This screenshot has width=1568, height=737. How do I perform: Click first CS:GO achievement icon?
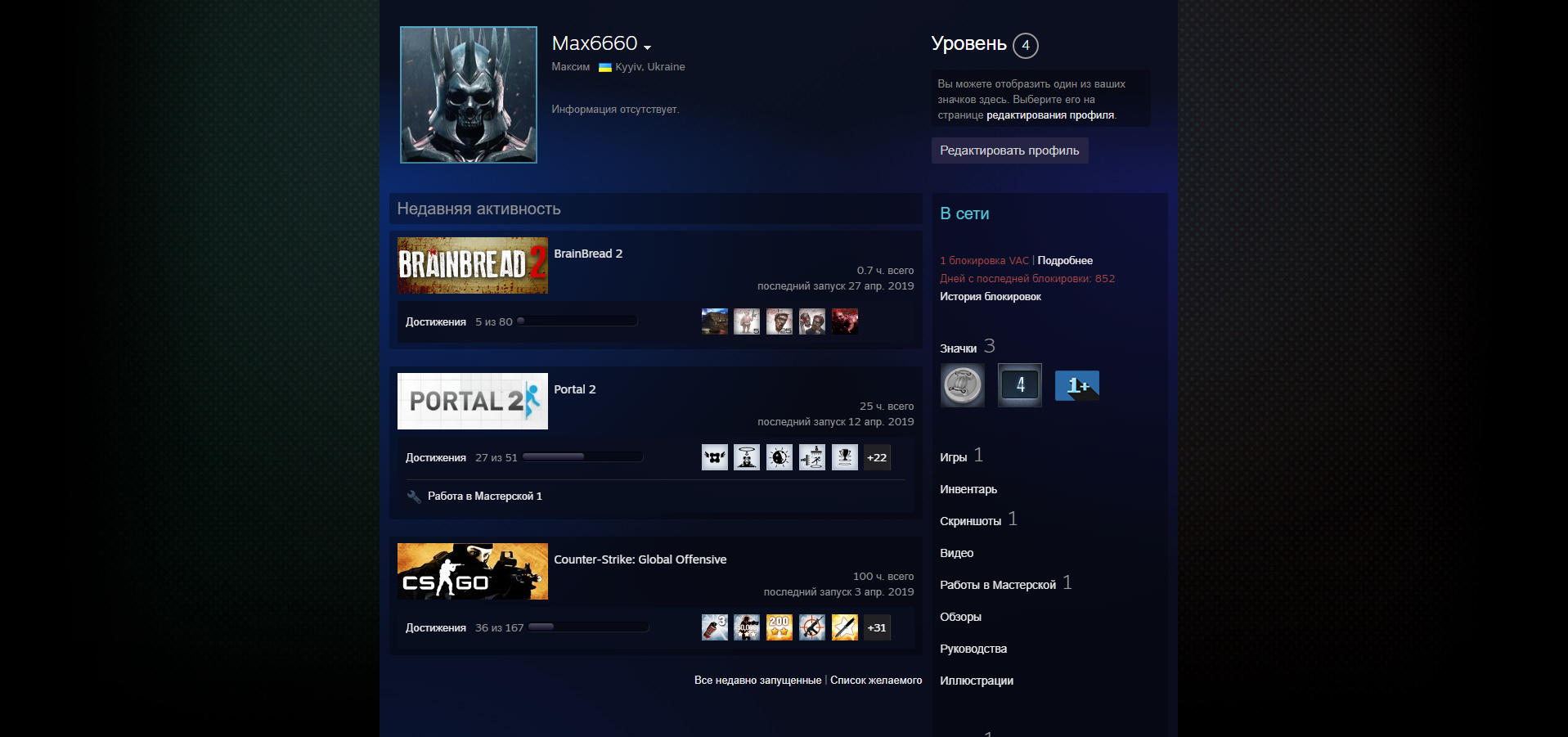715,627
